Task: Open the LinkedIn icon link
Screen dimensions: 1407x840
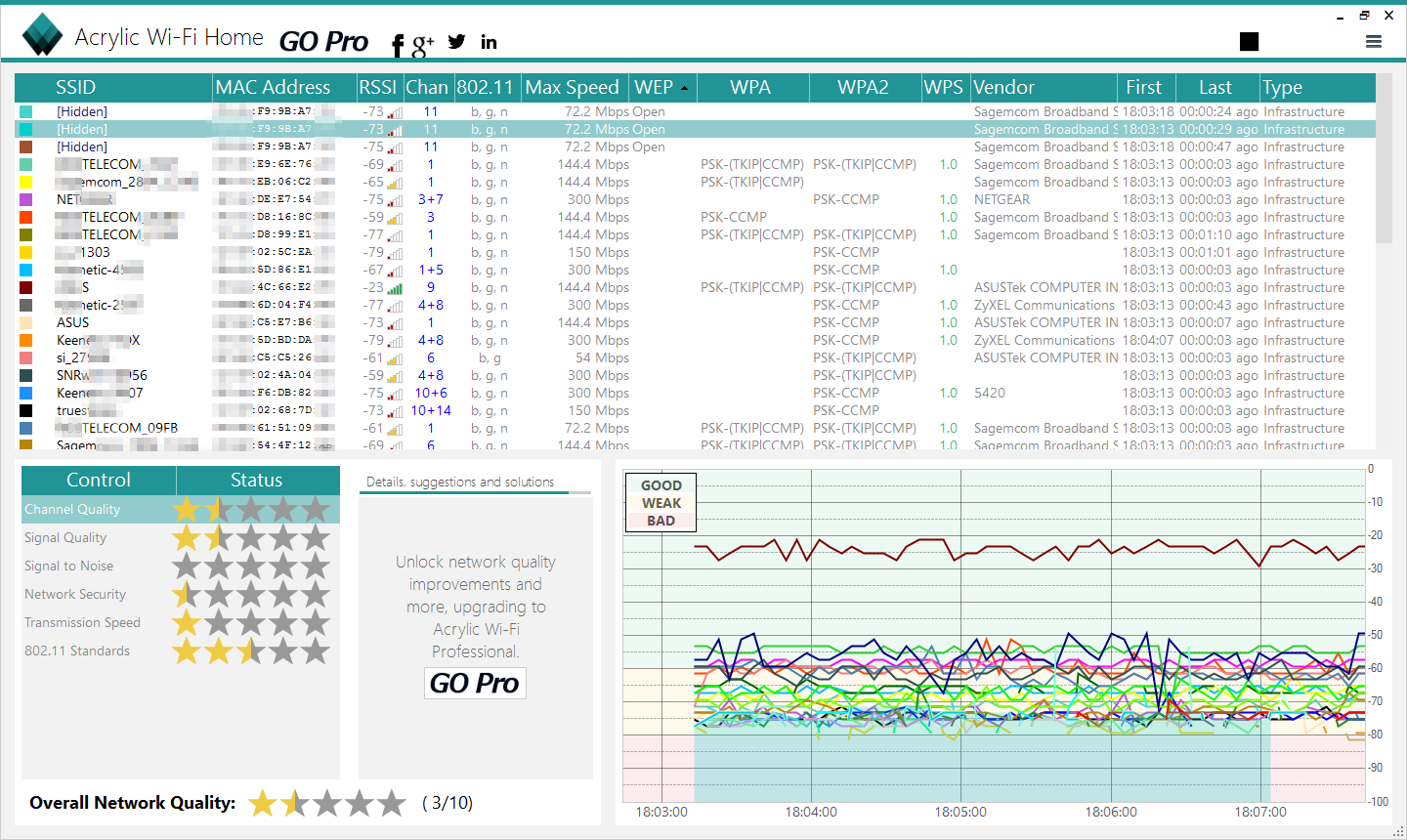Action: [489, 42]
